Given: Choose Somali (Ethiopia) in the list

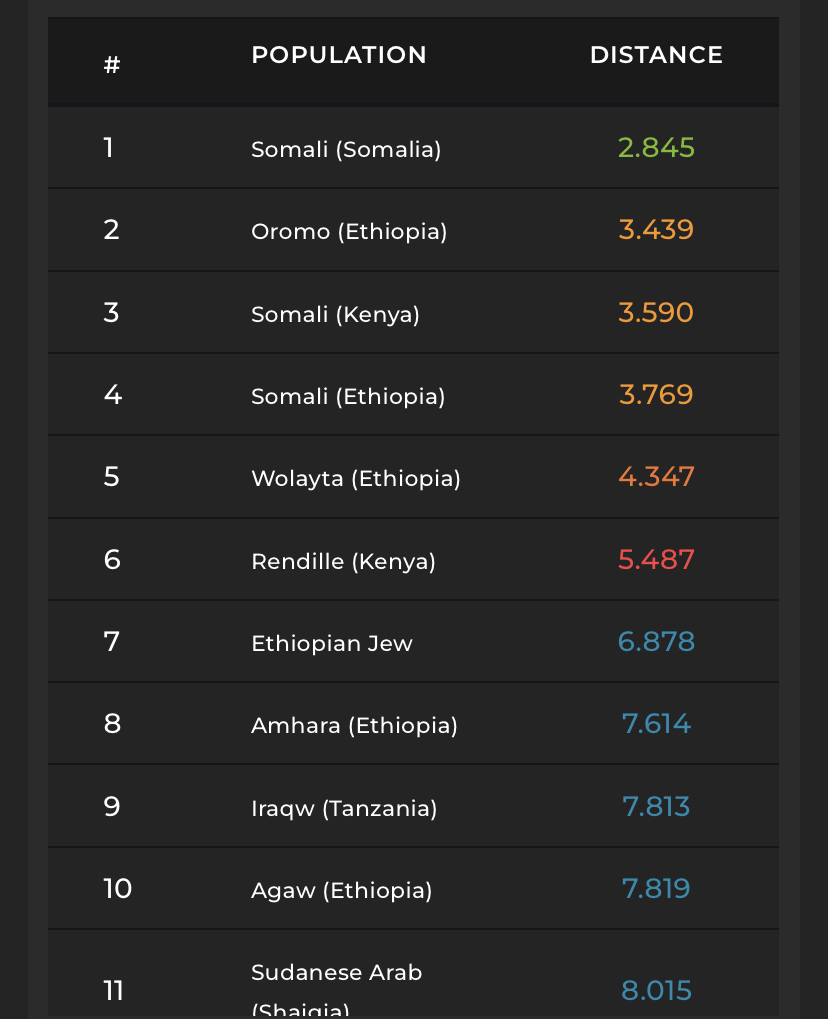Looking at the screenshot, I should pos(348,396).
